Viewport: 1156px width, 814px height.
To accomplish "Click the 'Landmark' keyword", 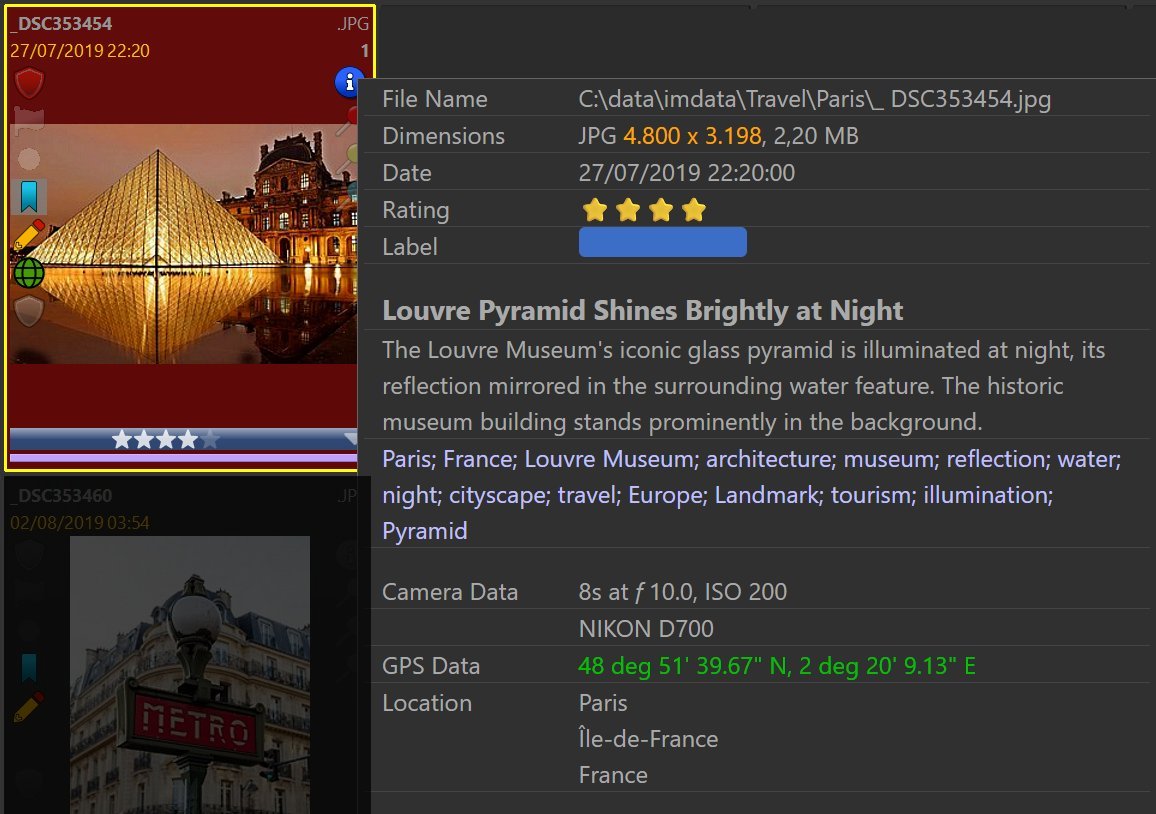I will click(767, 495).
